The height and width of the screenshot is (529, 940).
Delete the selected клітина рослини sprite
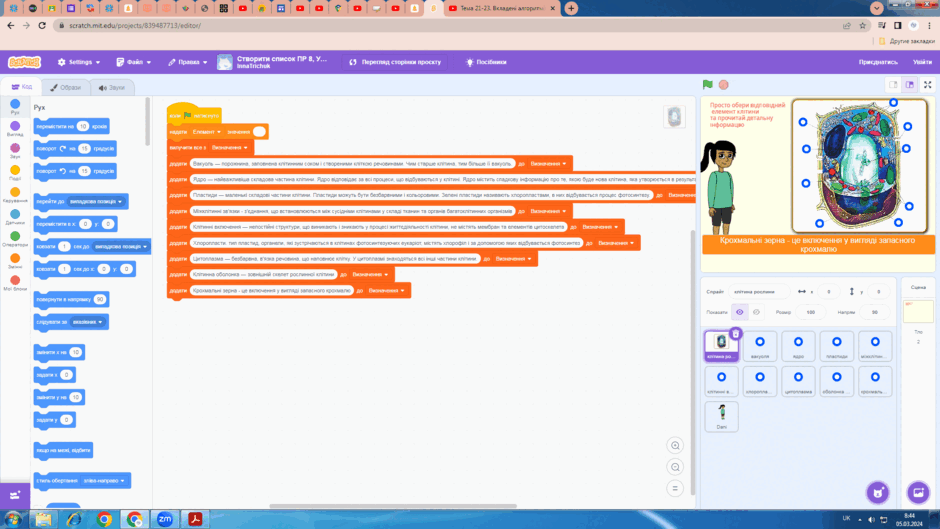point(736,333)
